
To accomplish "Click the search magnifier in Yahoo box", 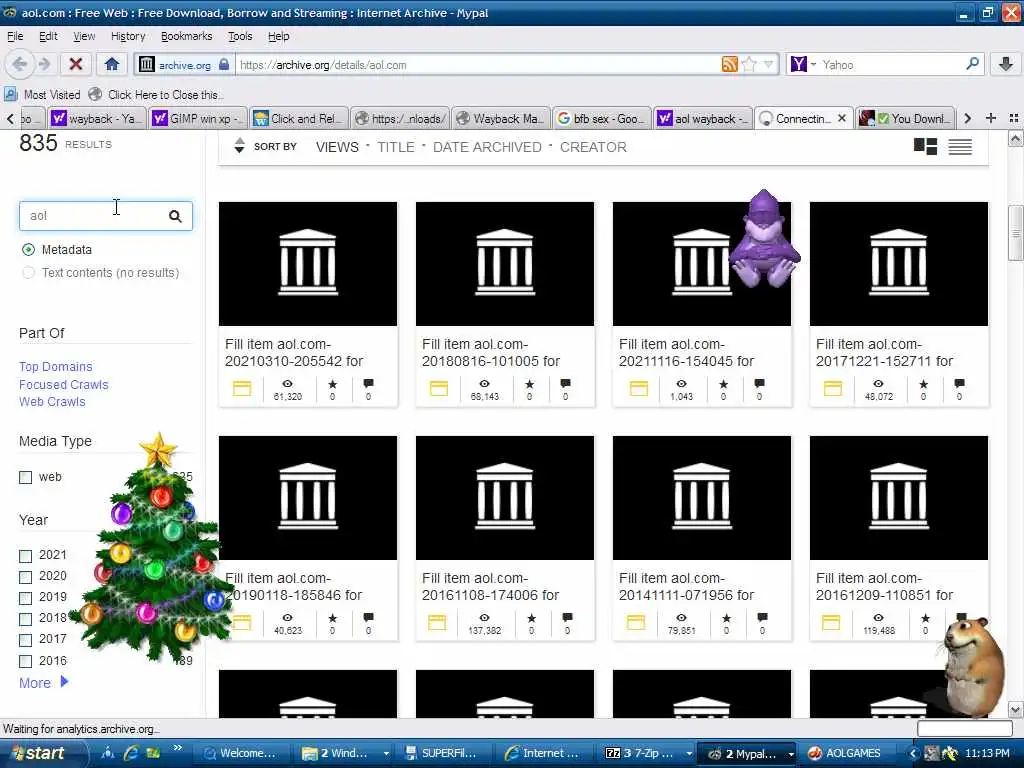I will (972, 64).
